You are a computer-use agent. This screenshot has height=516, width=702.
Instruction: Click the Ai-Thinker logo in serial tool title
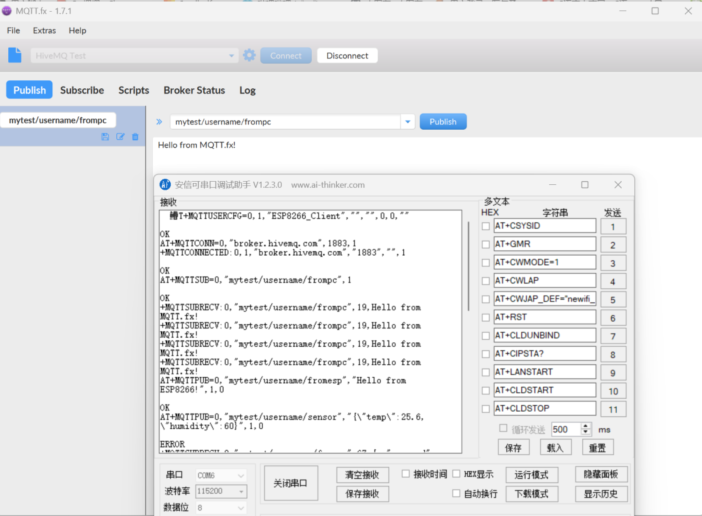point(165,184)
